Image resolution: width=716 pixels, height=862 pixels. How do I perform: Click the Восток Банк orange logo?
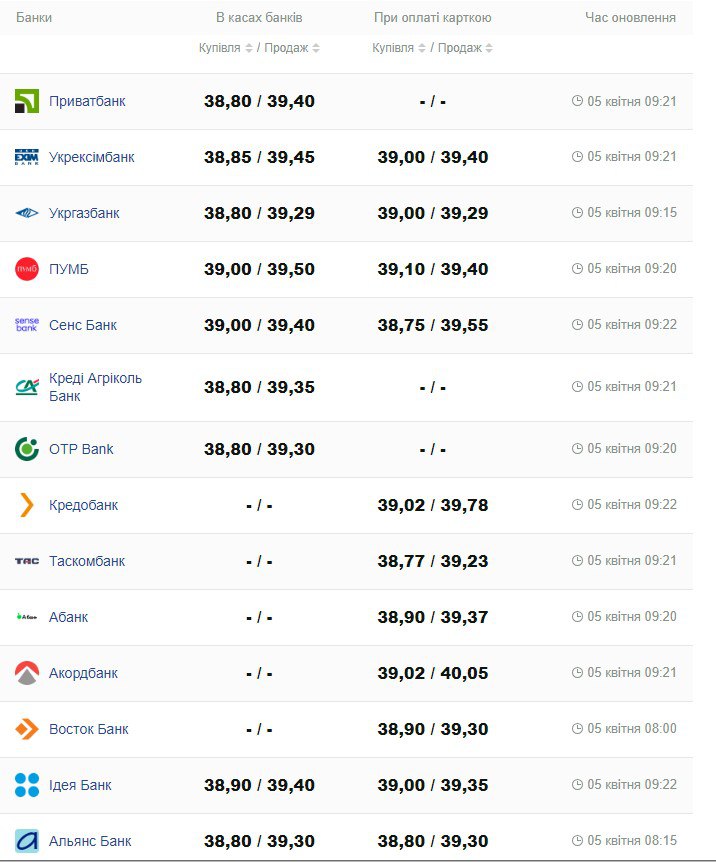(27, 729)
